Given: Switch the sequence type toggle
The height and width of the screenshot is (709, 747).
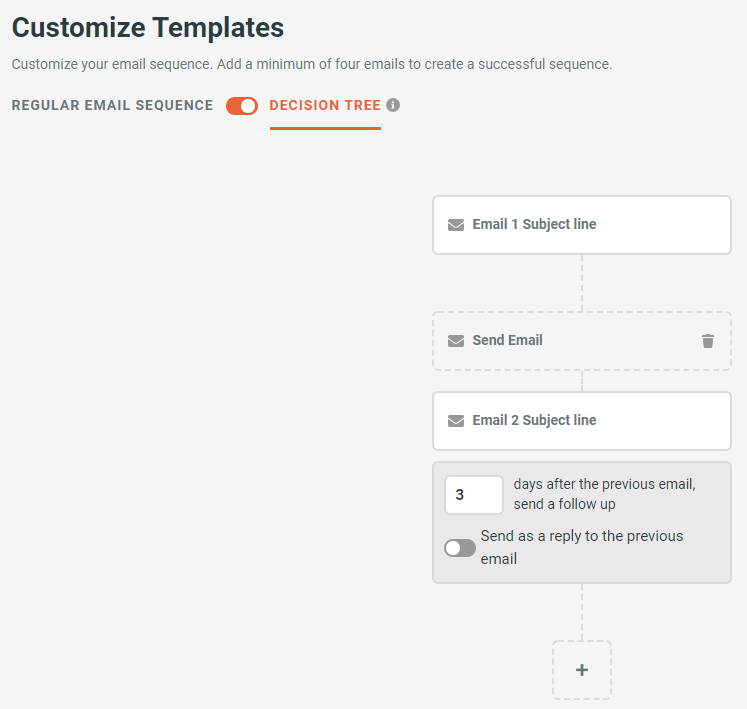Looking at the screenshot, I should tap(242, 106).
